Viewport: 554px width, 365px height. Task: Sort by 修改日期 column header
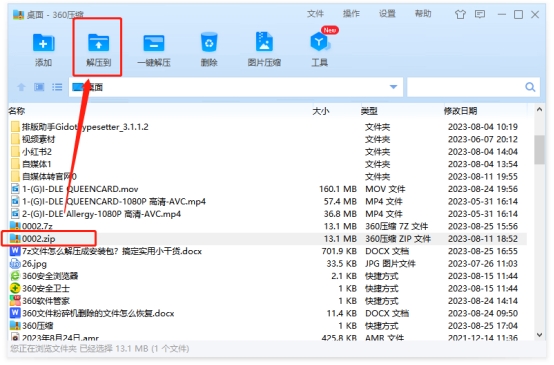(x=460, y=111)
